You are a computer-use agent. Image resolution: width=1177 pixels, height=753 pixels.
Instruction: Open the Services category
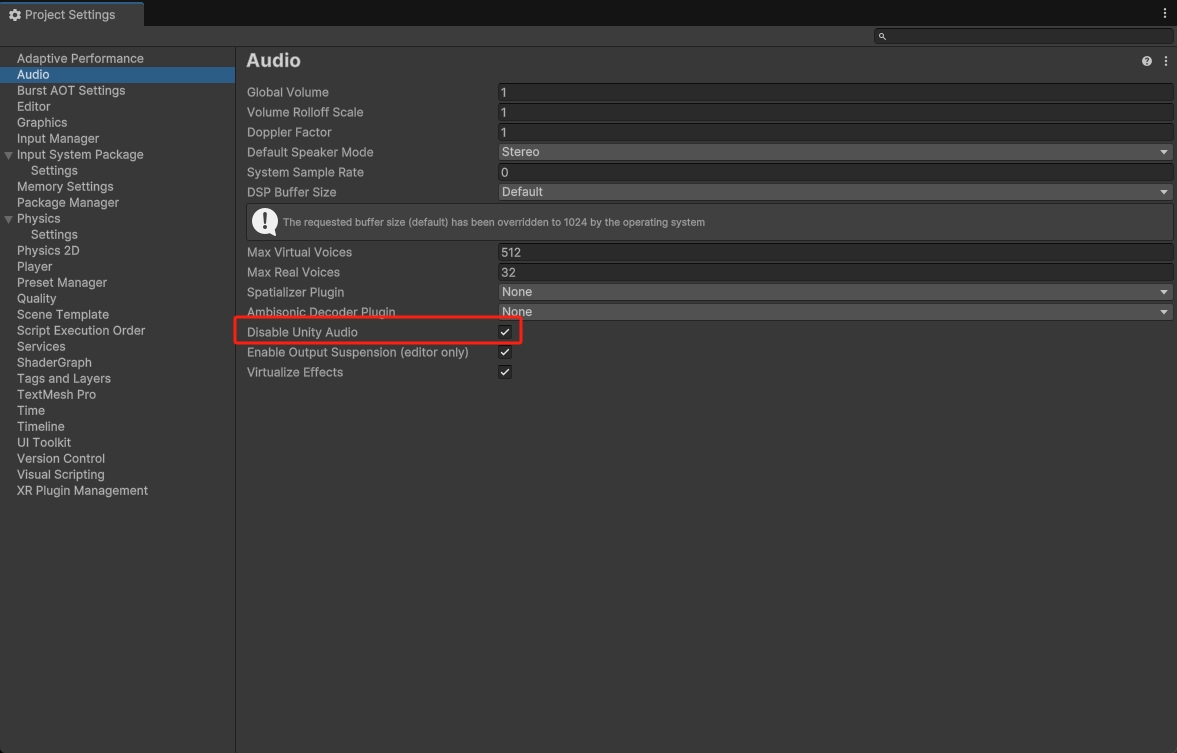[x=41, y=347]
